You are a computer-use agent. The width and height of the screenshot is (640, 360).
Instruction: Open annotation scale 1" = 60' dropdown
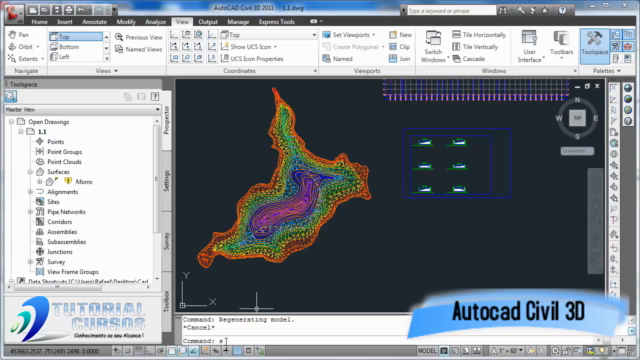pyautogui.click(x=507, y=351)
